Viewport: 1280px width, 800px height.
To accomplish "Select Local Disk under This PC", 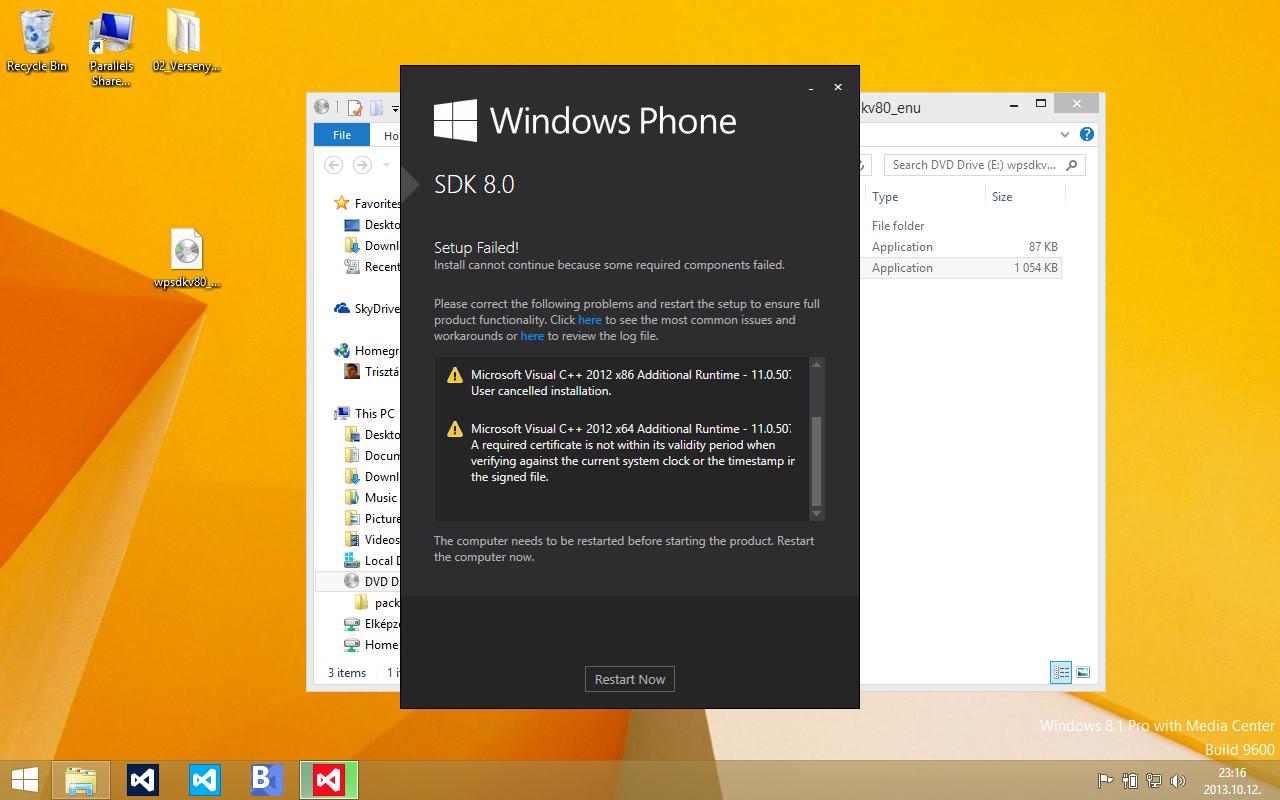I will (x=371, y=561).
